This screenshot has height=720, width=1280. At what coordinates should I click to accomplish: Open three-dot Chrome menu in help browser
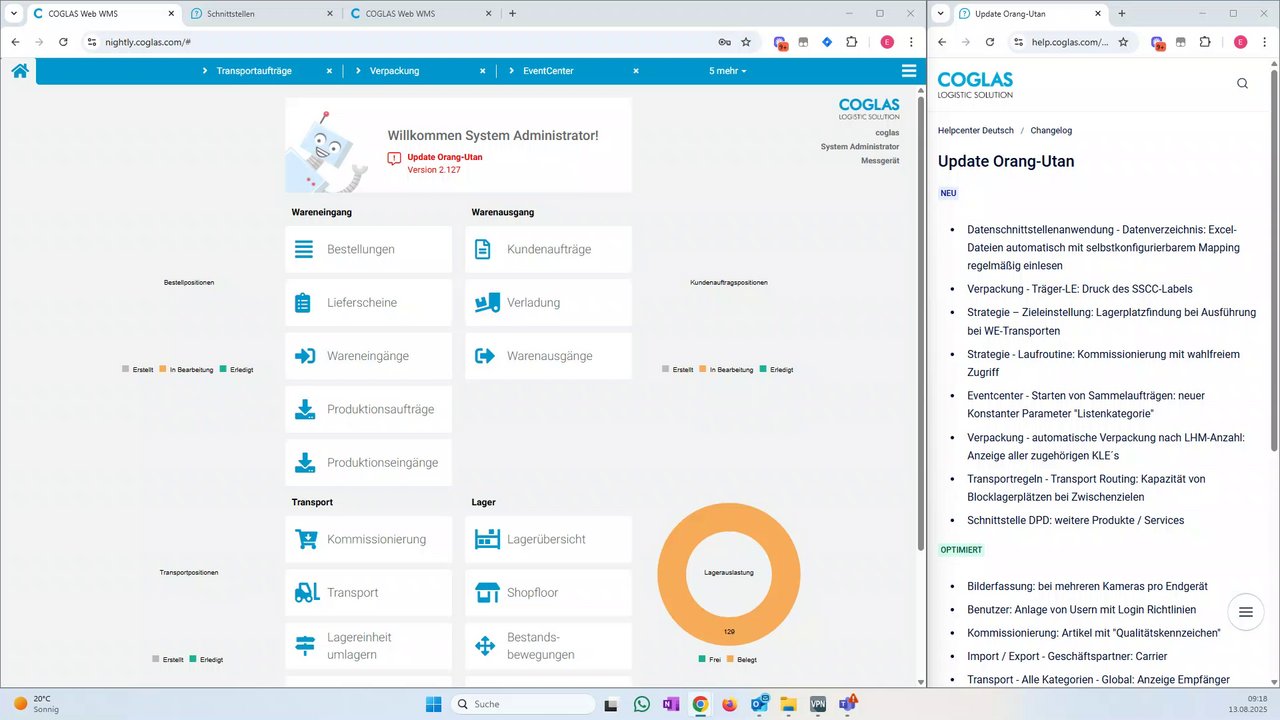click(1264, 42)
